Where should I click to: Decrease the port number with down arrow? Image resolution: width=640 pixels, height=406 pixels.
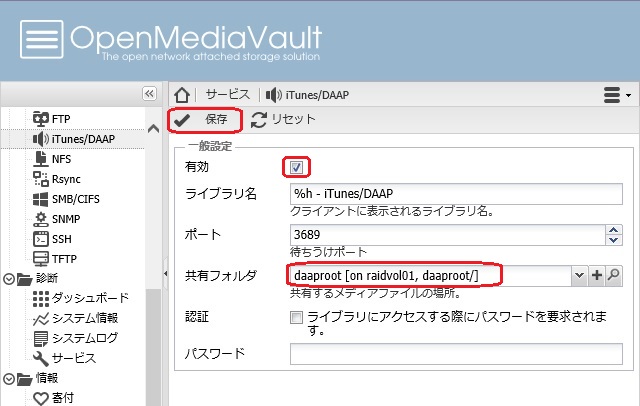pyautogui.click(x=613, y=240)
